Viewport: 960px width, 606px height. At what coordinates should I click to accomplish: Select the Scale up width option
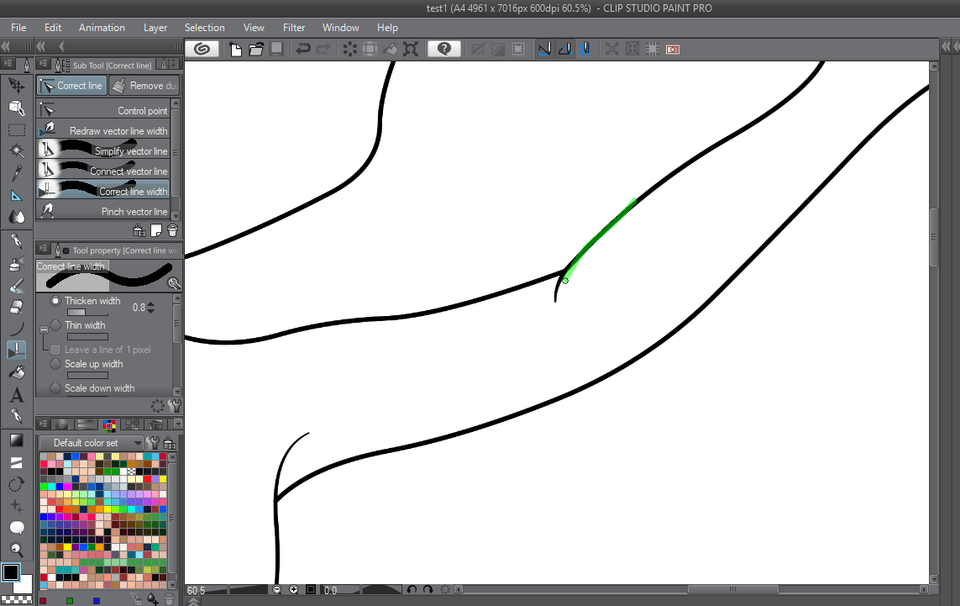(x=55, y=364)
